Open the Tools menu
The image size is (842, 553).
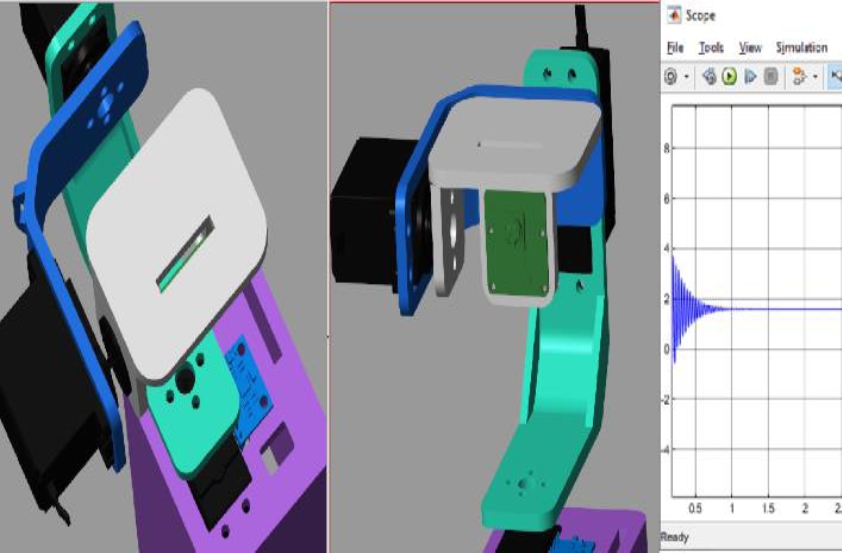coord(711,47)
